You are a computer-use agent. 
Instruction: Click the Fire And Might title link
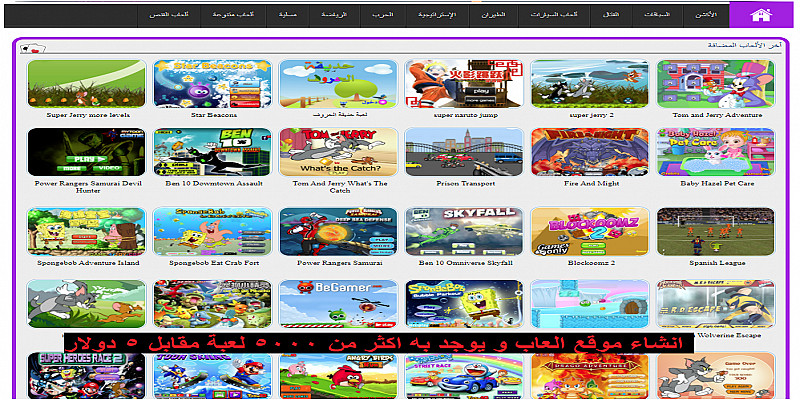[x=591, y=183]
